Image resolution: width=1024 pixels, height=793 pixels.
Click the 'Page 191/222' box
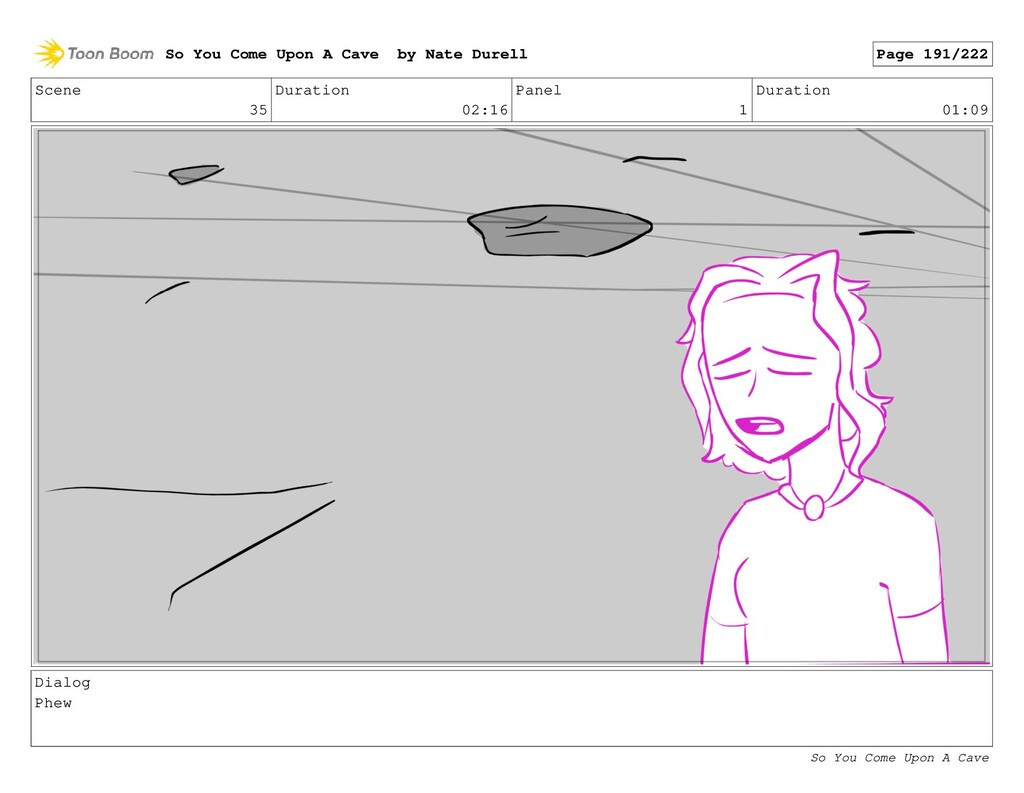pos(932,54)
